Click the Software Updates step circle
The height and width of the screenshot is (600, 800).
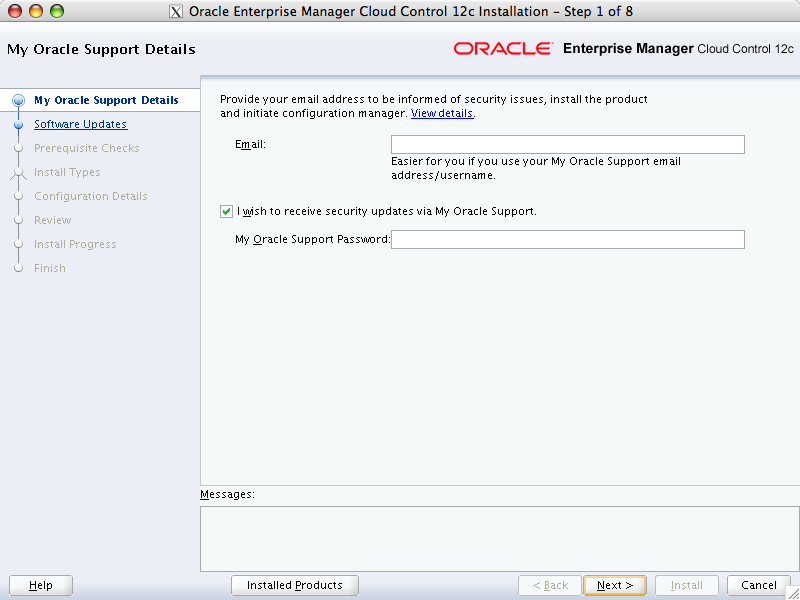pos(19,124)
